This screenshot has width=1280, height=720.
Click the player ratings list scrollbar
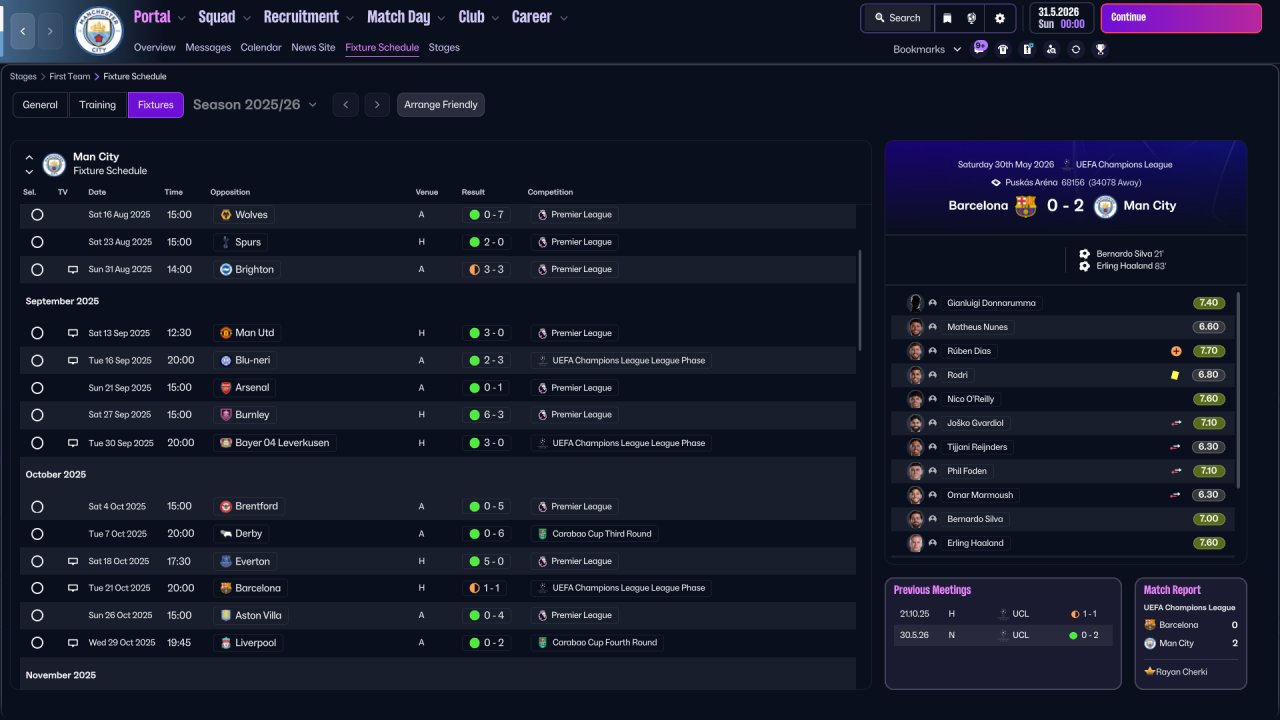tap(1238, 390)
